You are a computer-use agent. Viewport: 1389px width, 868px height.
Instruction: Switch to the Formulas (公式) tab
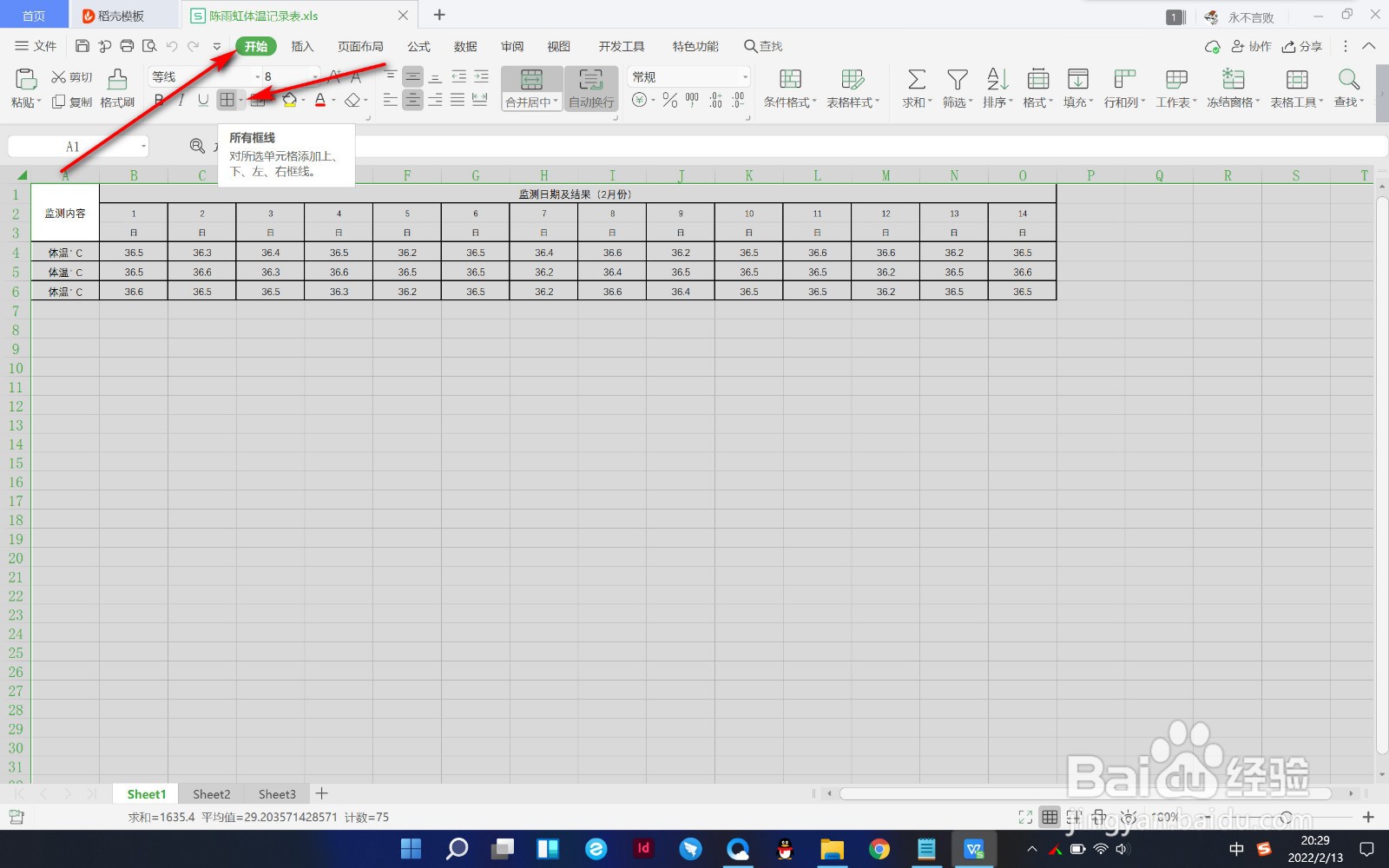pyautogui.click(x=418, y=46)
